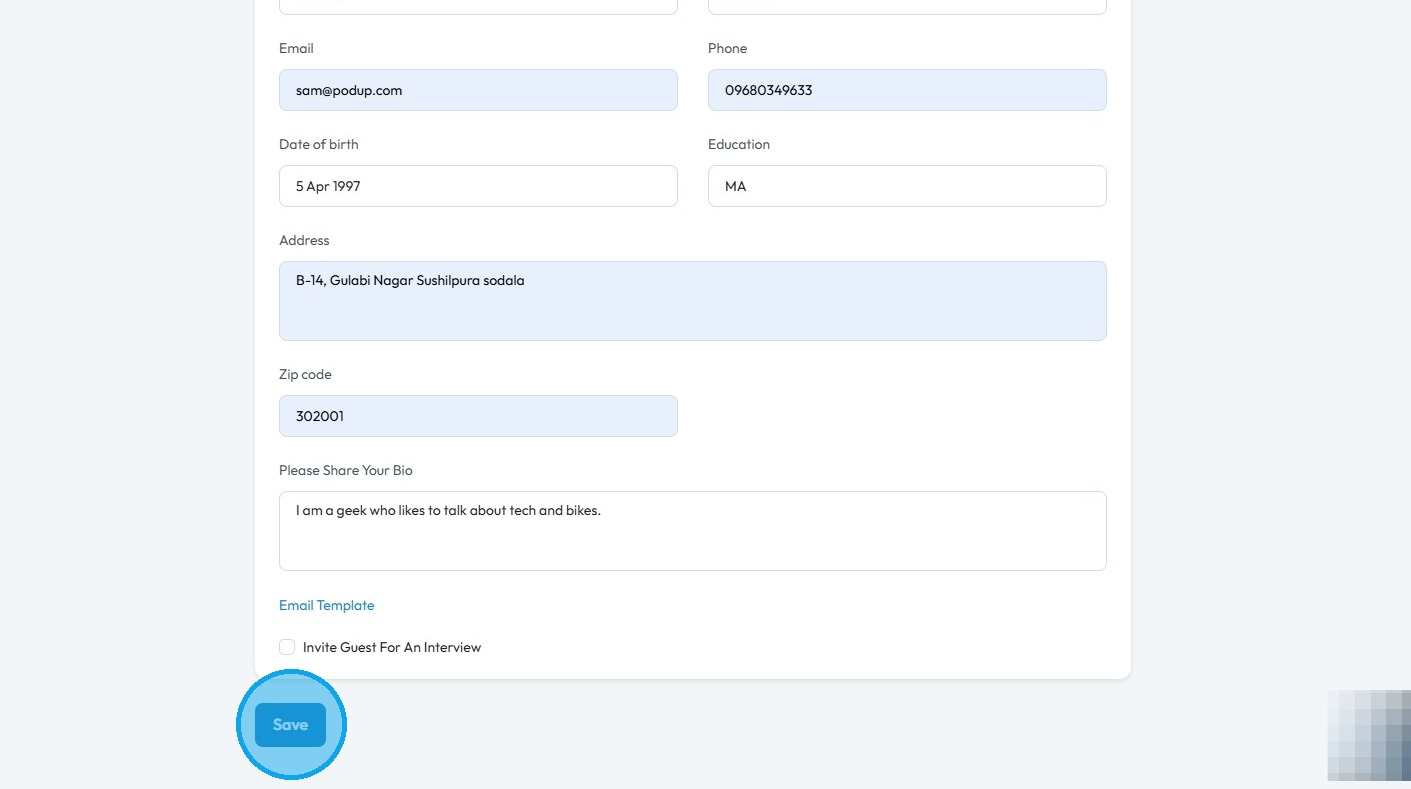The image size is (1411, 789).
Task: Select the Zip code input field
Action: 478,416
